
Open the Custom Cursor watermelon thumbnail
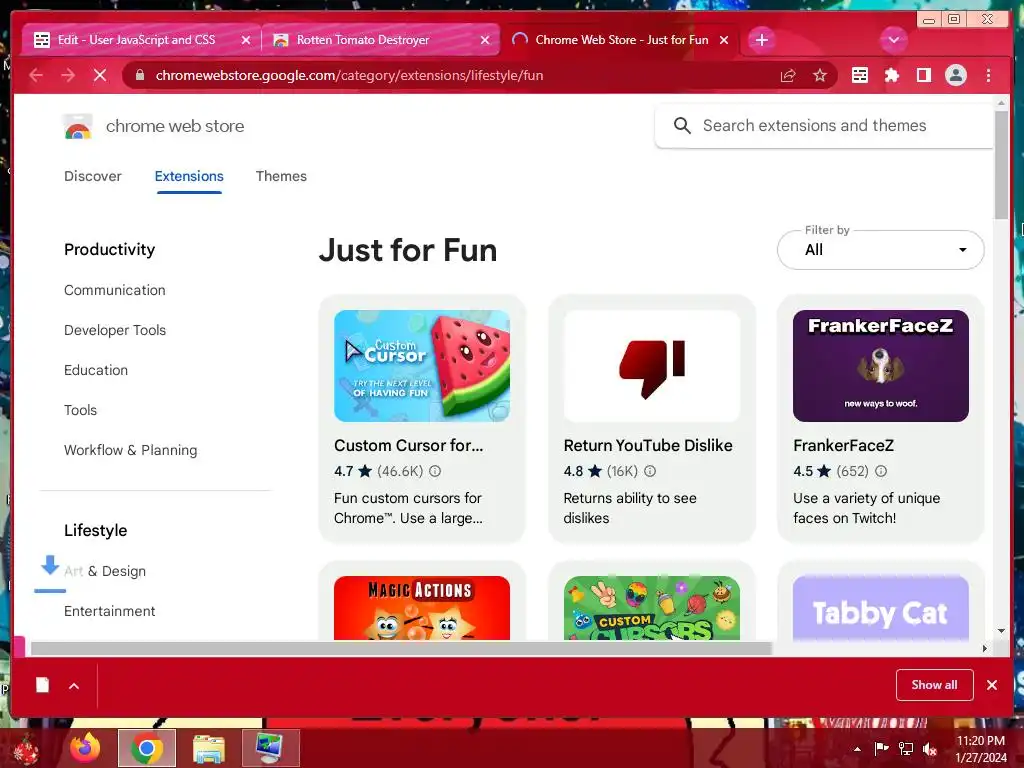point(422,366)
